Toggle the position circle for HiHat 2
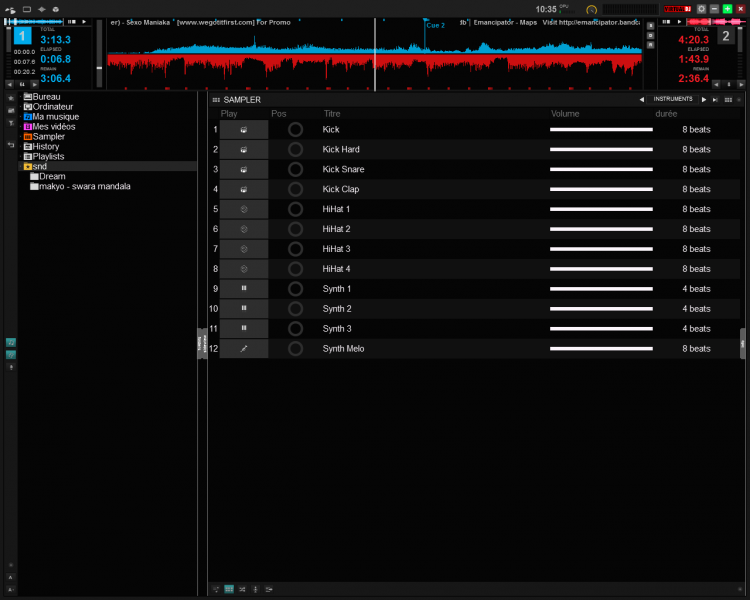 pos(296,229)
